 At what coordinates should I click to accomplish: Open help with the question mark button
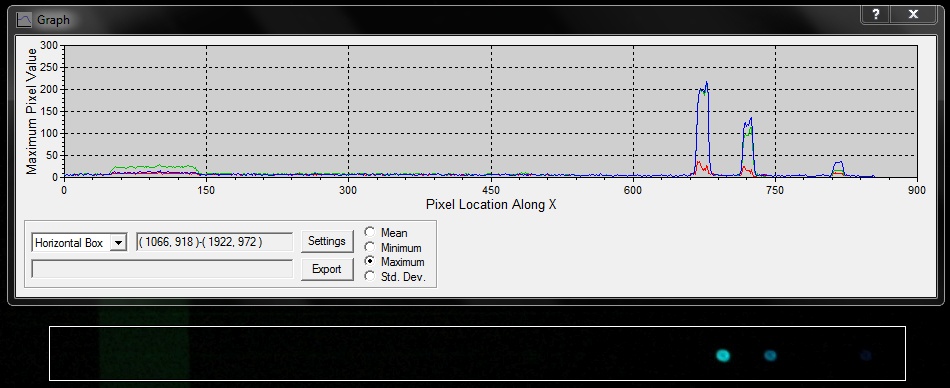click(875, 15)
